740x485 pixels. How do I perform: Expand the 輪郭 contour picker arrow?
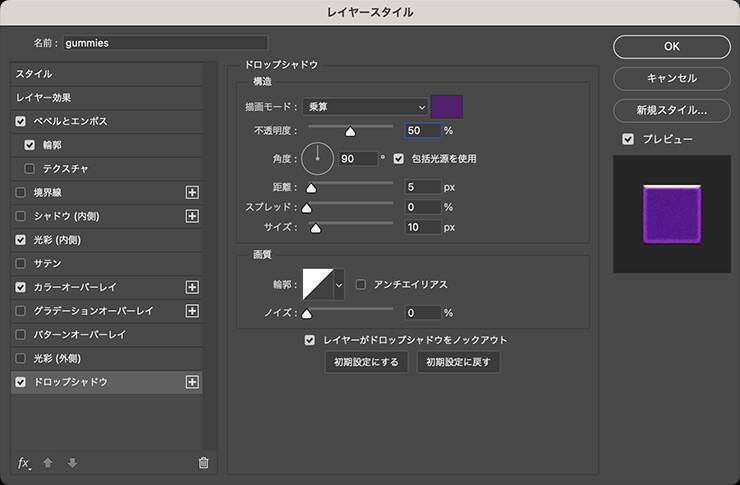tap(339, 285)
